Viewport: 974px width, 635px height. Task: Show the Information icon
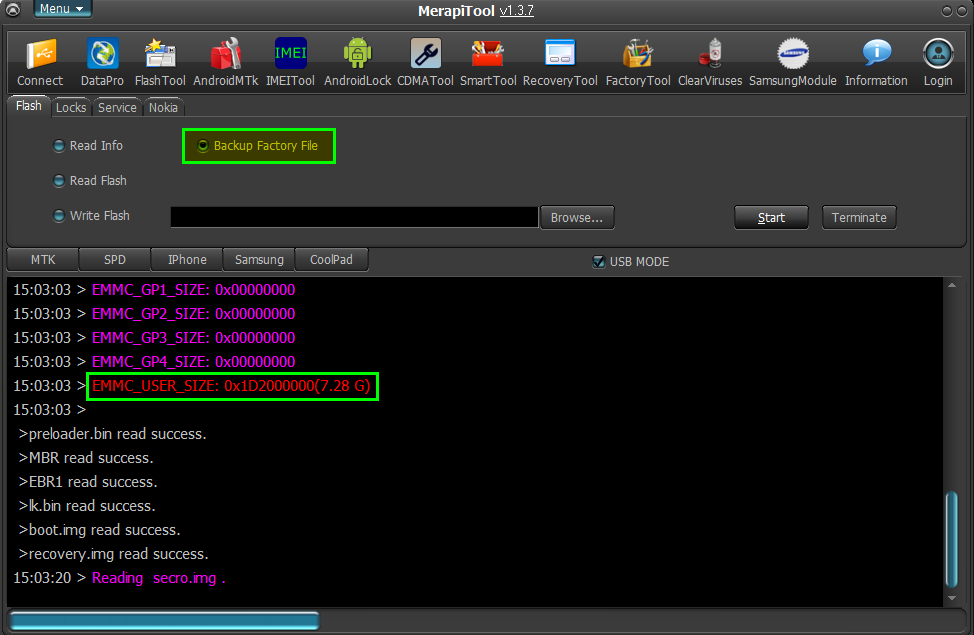click(x=876, y=62)
